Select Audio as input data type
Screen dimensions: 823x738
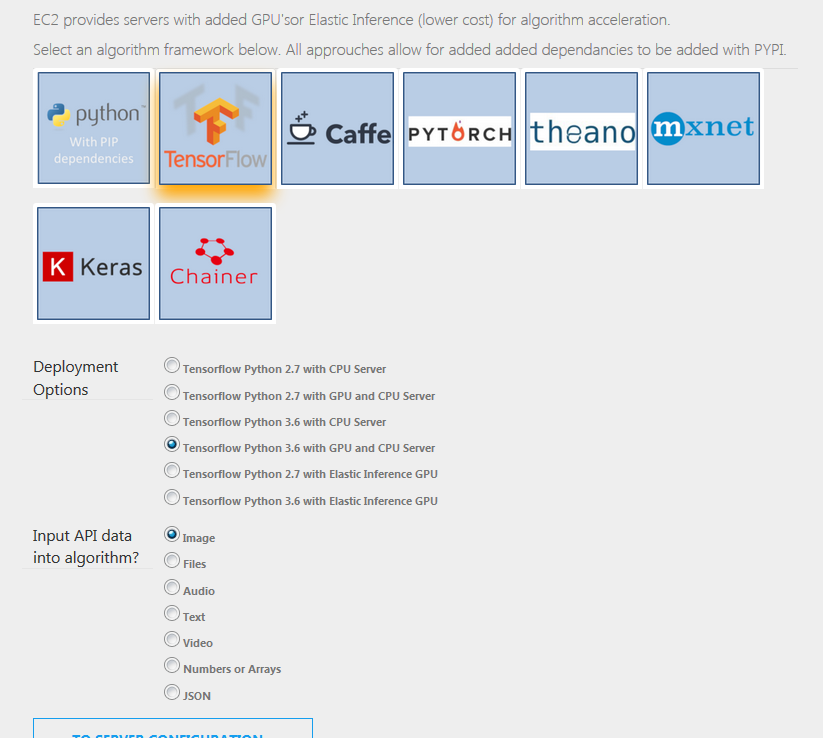(172, 587)
